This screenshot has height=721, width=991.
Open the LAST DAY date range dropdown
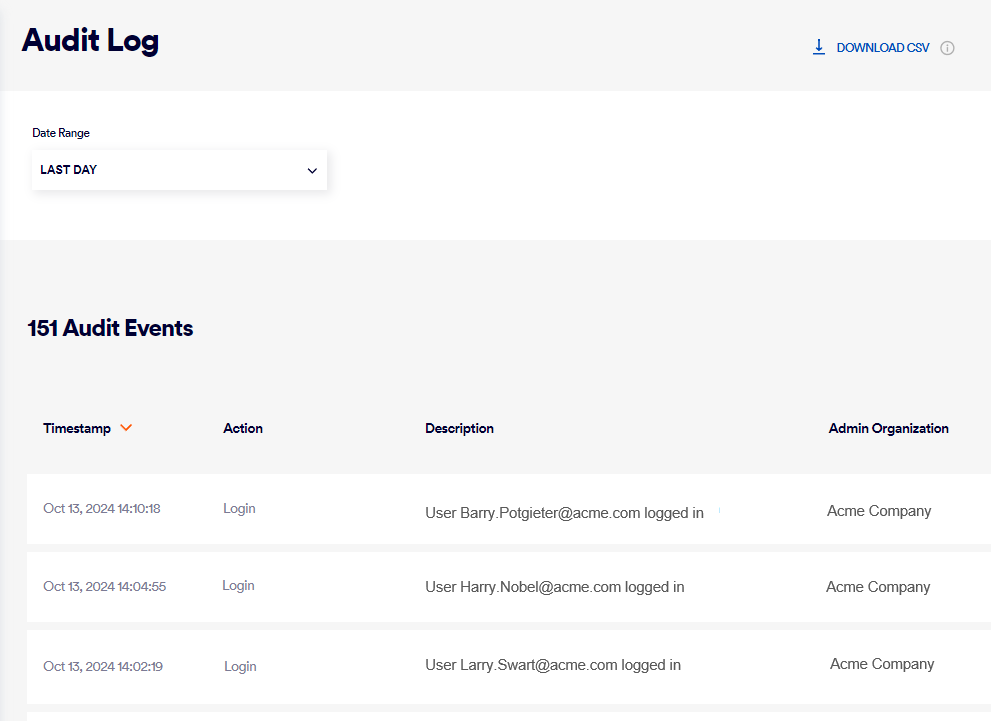point(178,170)
